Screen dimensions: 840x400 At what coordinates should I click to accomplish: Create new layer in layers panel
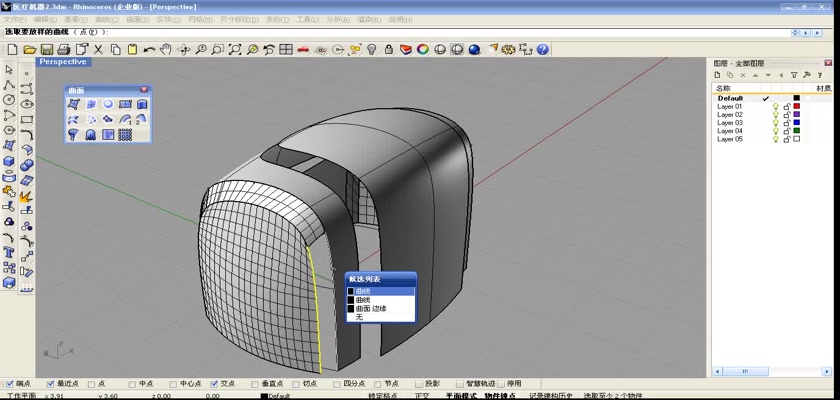pos(718,75)
